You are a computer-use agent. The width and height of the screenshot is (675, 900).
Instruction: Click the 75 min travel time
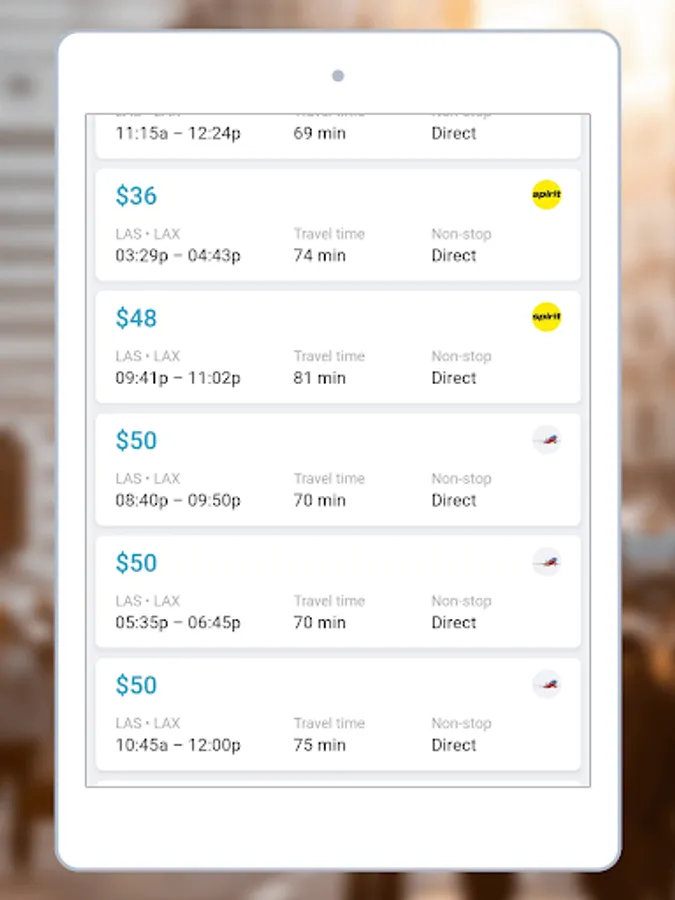pyautogui.click(x=319, y=745)
